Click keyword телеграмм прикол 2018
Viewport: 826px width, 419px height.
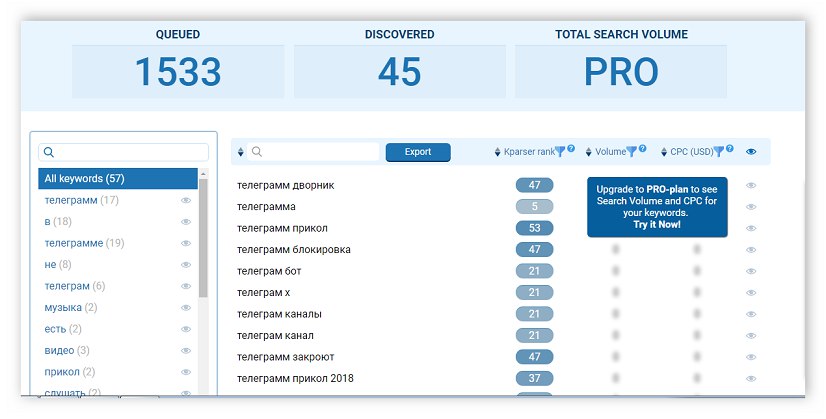point(295,378)
